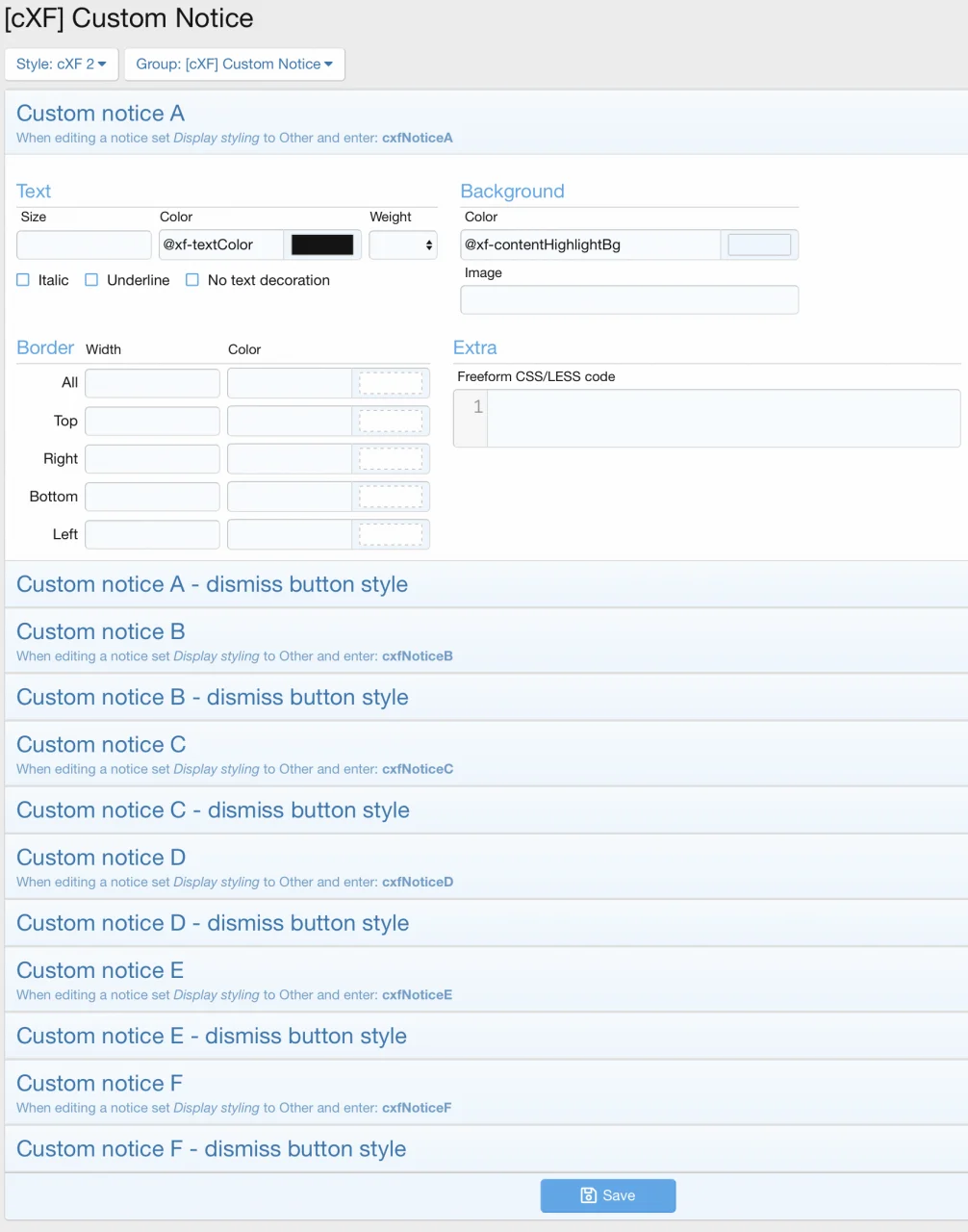
Task: Expand Custom notice A dismiss button style section
Action: pos(212,583)
